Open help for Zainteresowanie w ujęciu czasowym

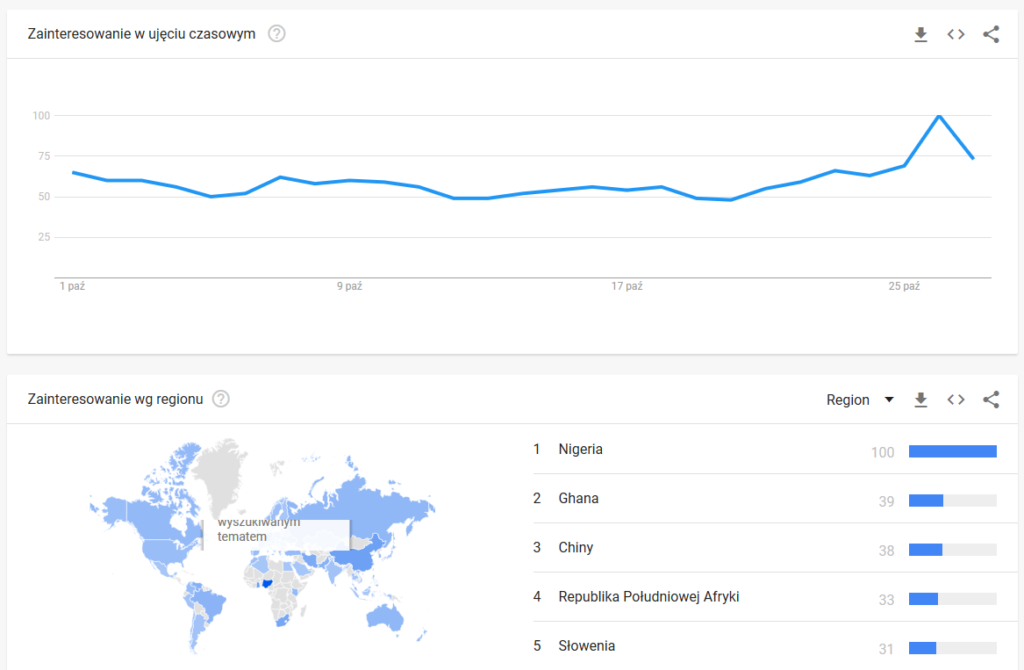(x=277, y=34)
